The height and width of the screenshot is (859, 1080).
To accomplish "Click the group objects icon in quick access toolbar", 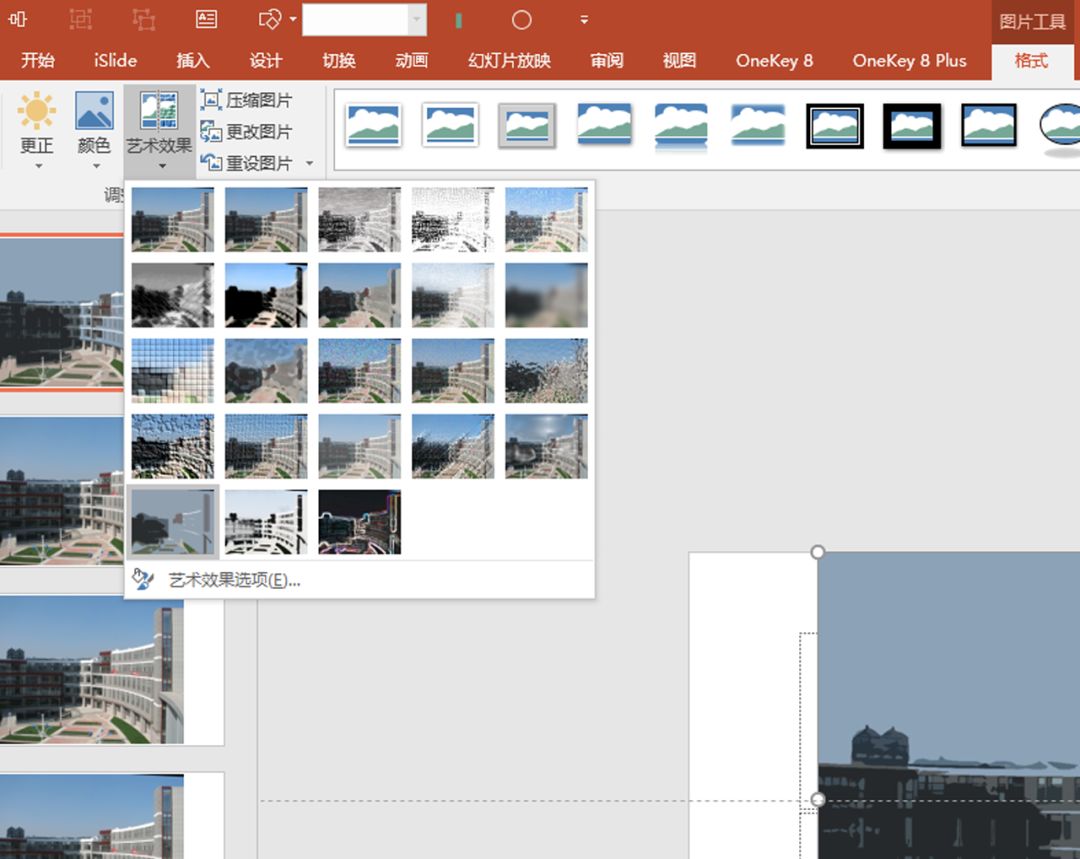I will click(81, 19).
